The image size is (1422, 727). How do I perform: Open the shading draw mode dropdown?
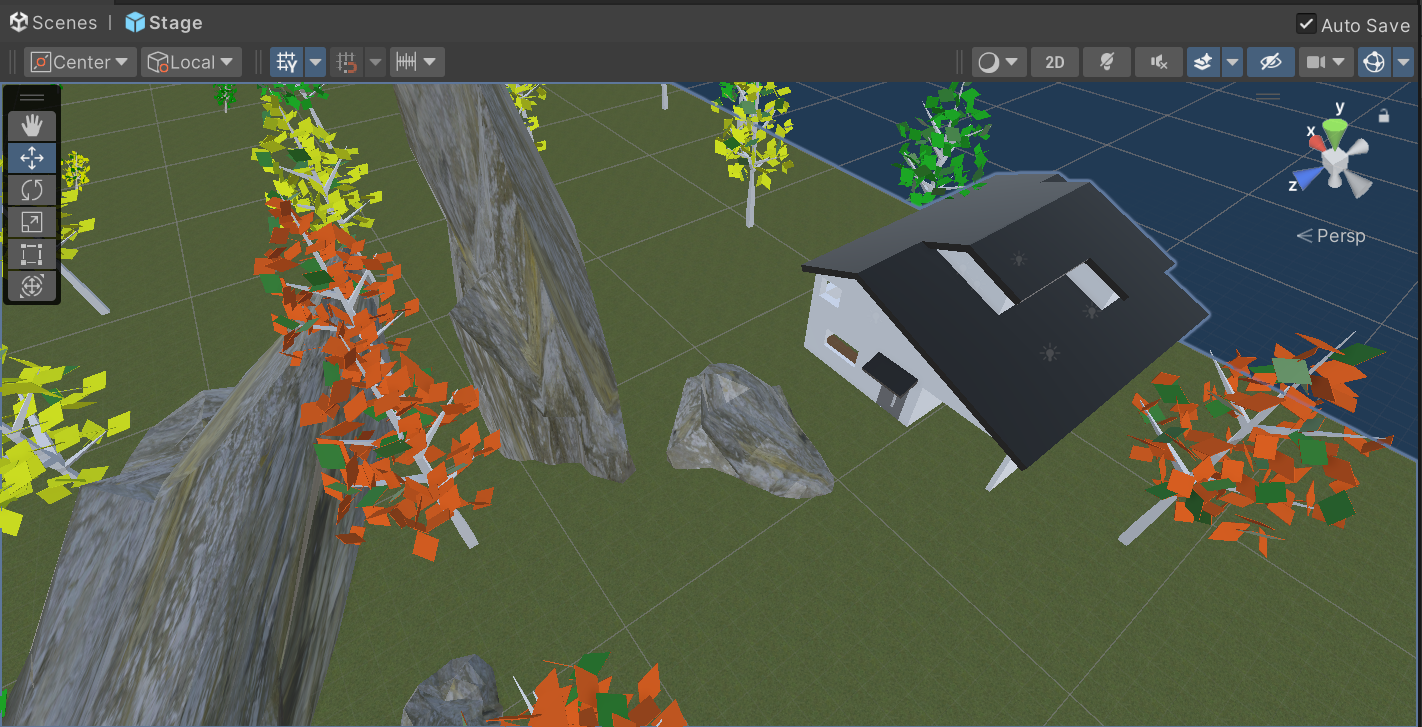[999, 62]
